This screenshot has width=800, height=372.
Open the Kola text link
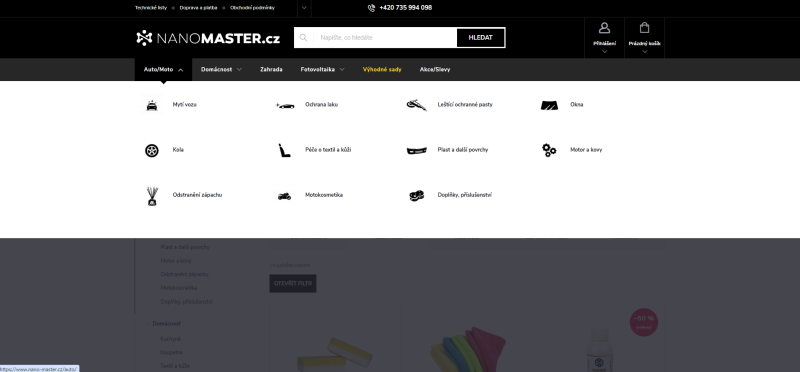click(x=178, y=150)
